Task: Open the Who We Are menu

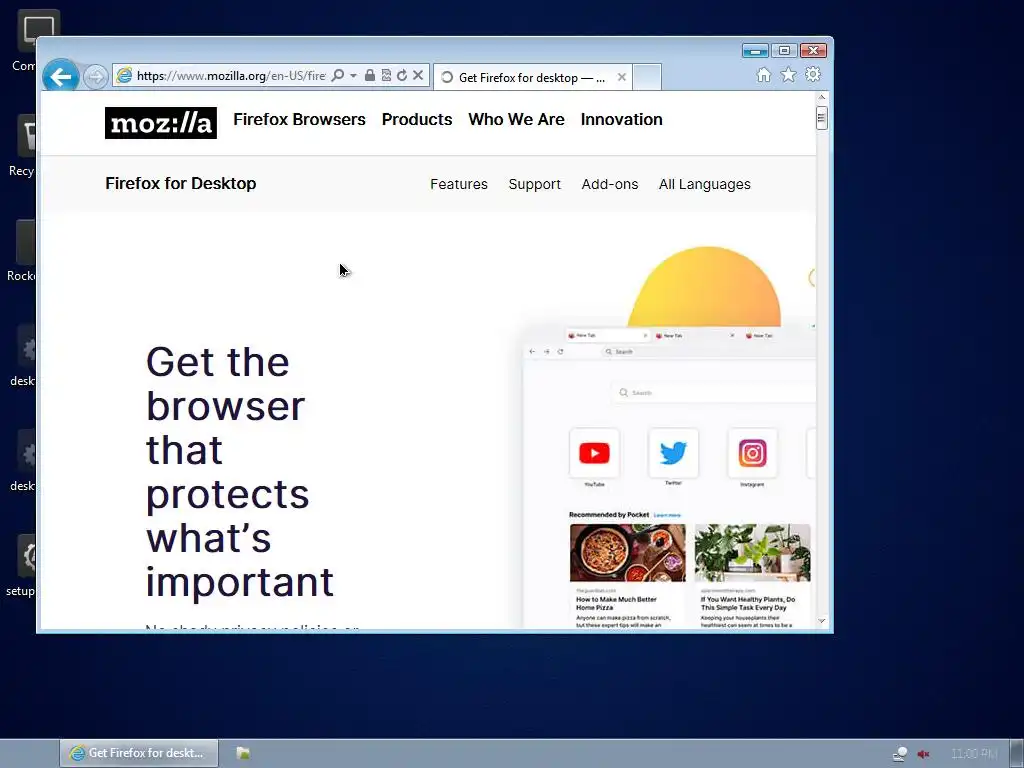Action: pyautogui.click(x=516, y=120)
